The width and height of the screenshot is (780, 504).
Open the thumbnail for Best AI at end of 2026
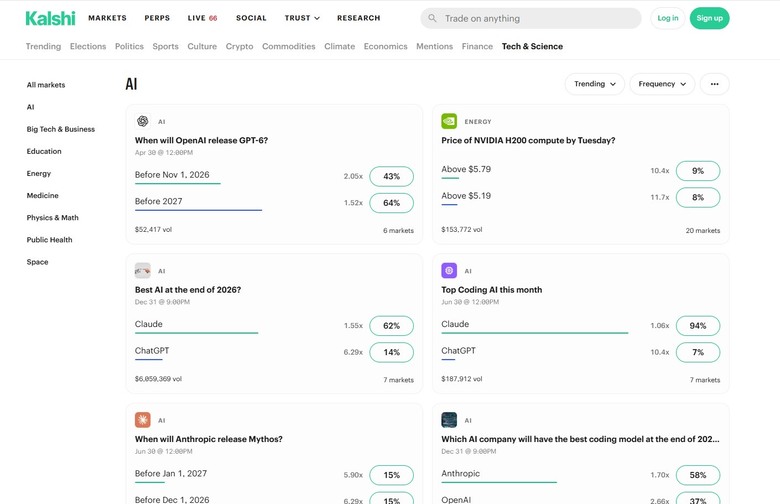click(143, 271)
